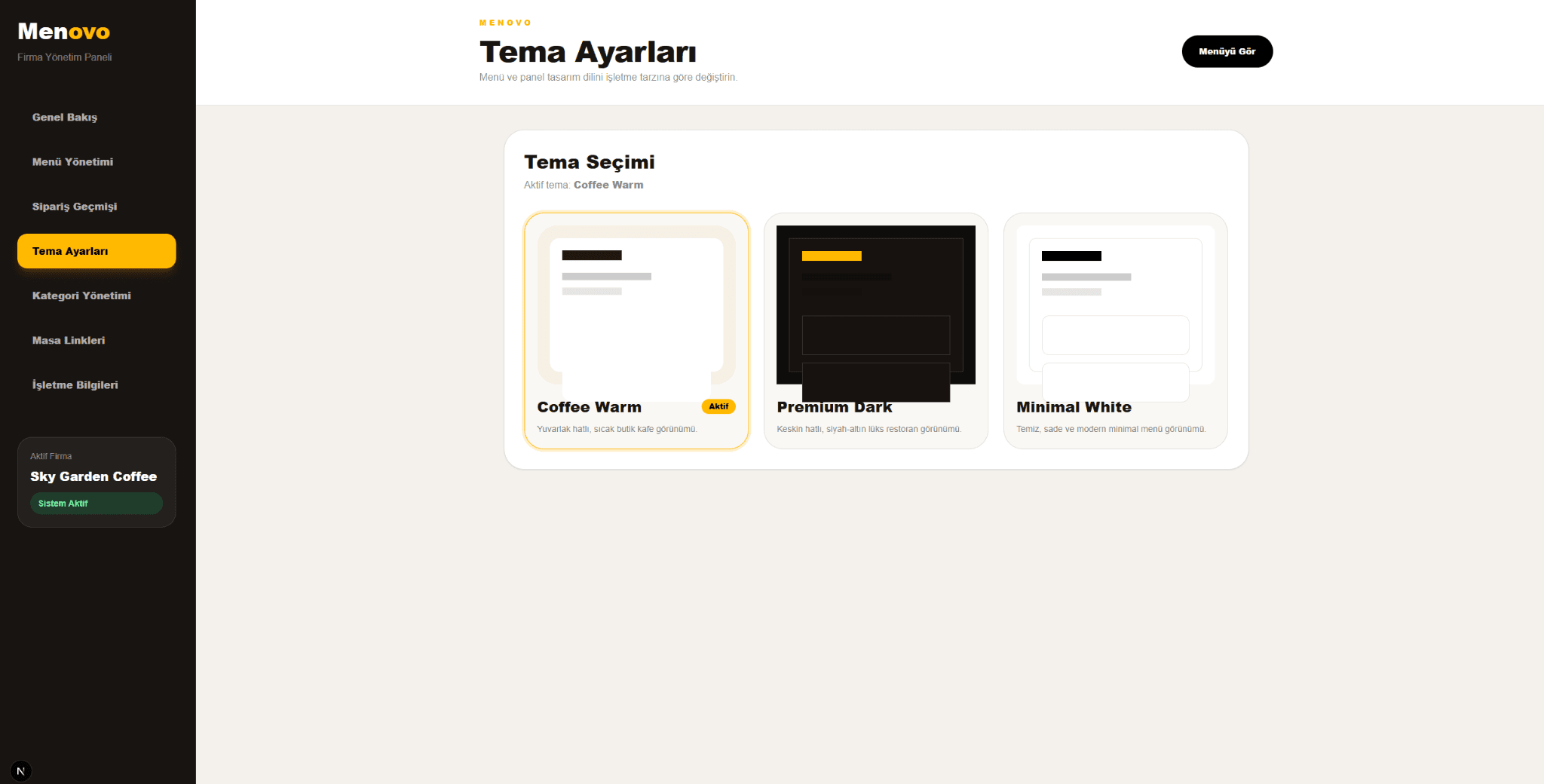Click the Next.js dev indicator icon

[21, 770]
